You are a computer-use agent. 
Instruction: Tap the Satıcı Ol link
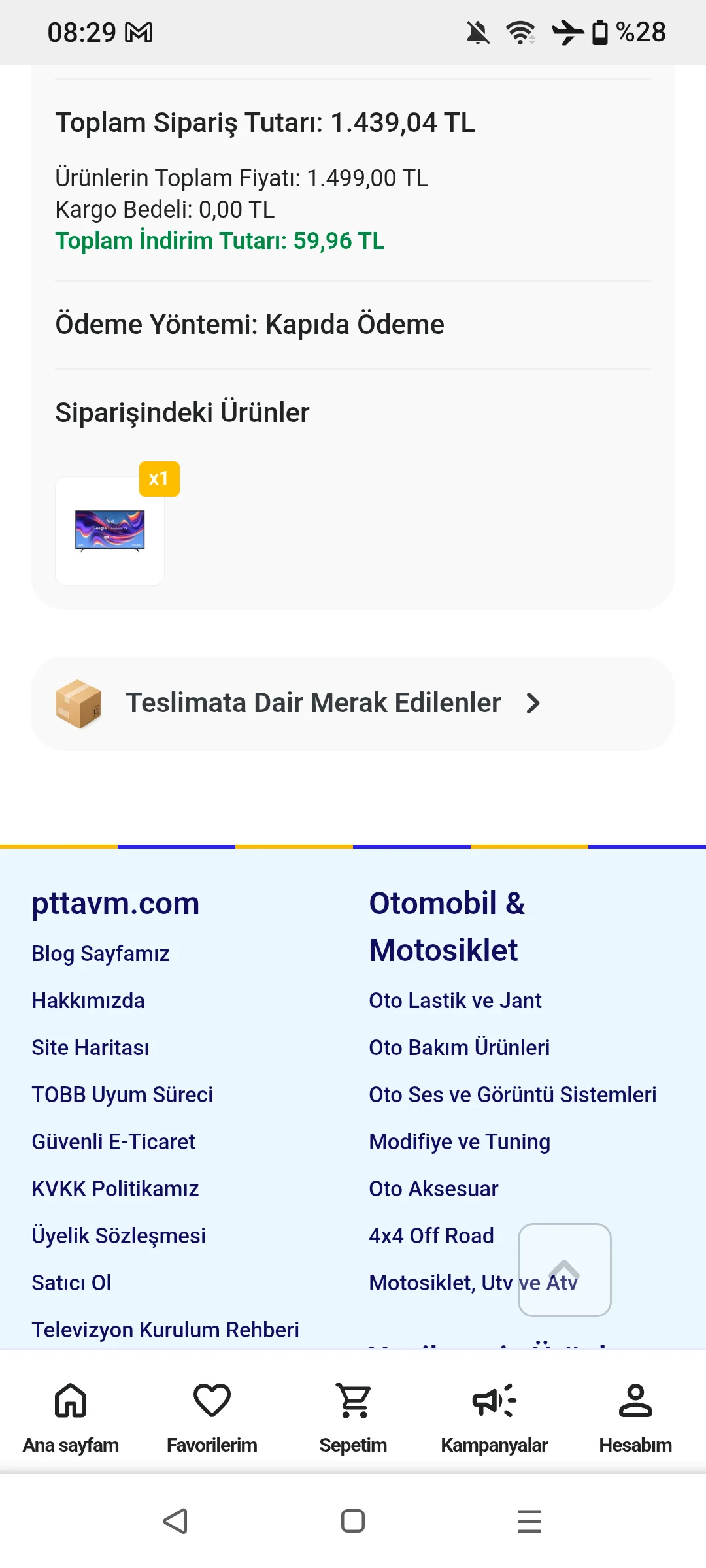(x=71, y=1283)
